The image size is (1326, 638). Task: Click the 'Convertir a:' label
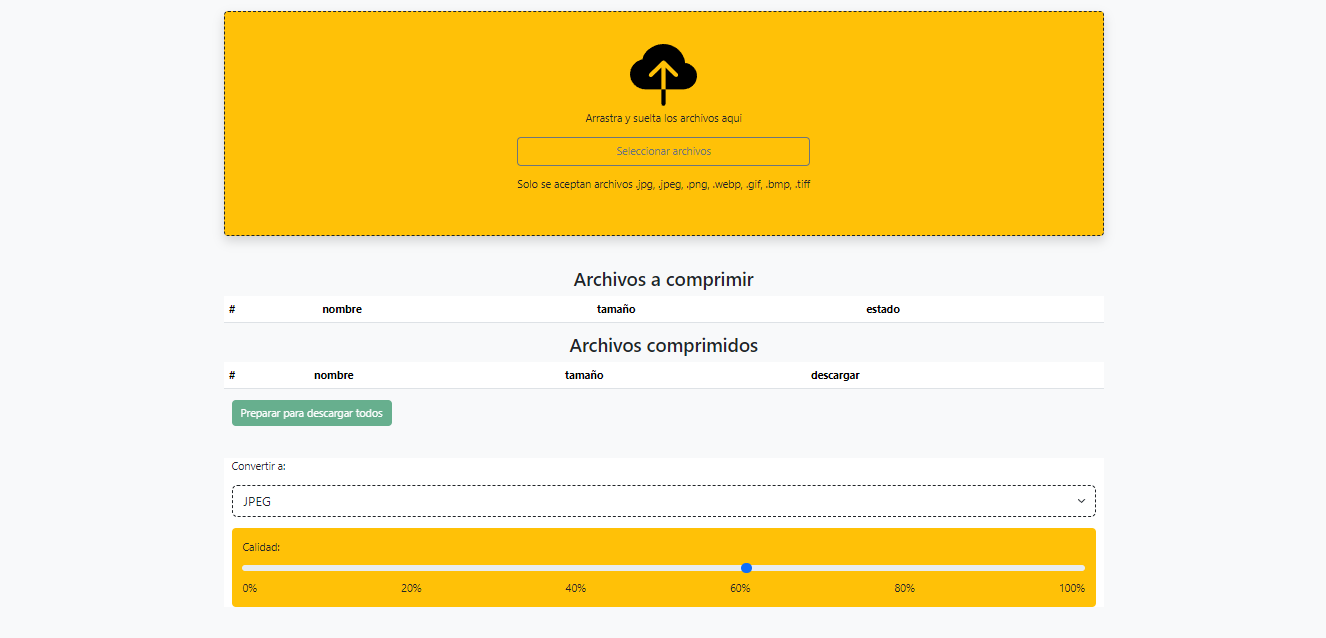click(259, 466)
